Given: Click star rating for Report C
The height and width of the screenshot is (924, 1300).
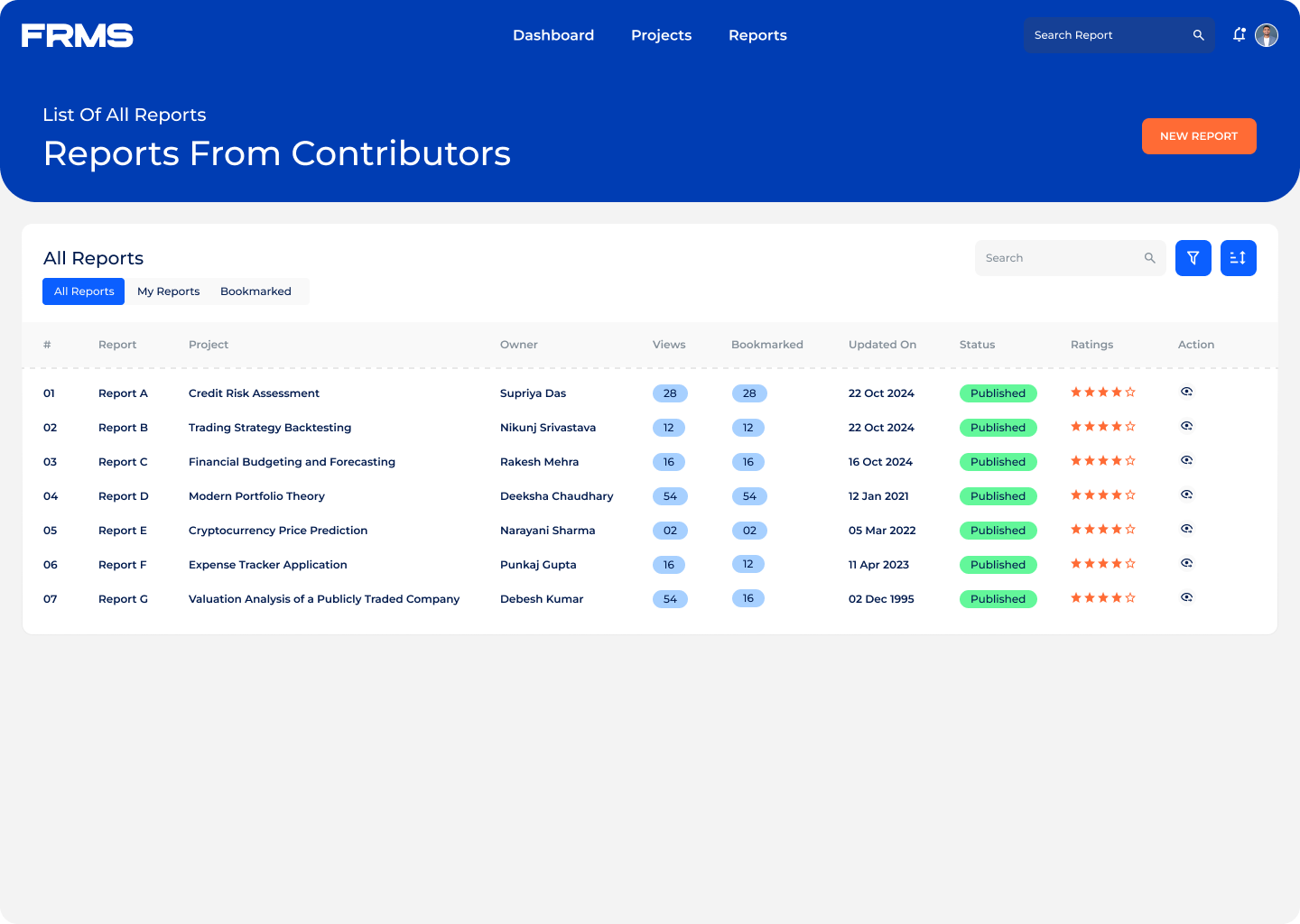Looking at the screenshot, I should coord(1102,461).
